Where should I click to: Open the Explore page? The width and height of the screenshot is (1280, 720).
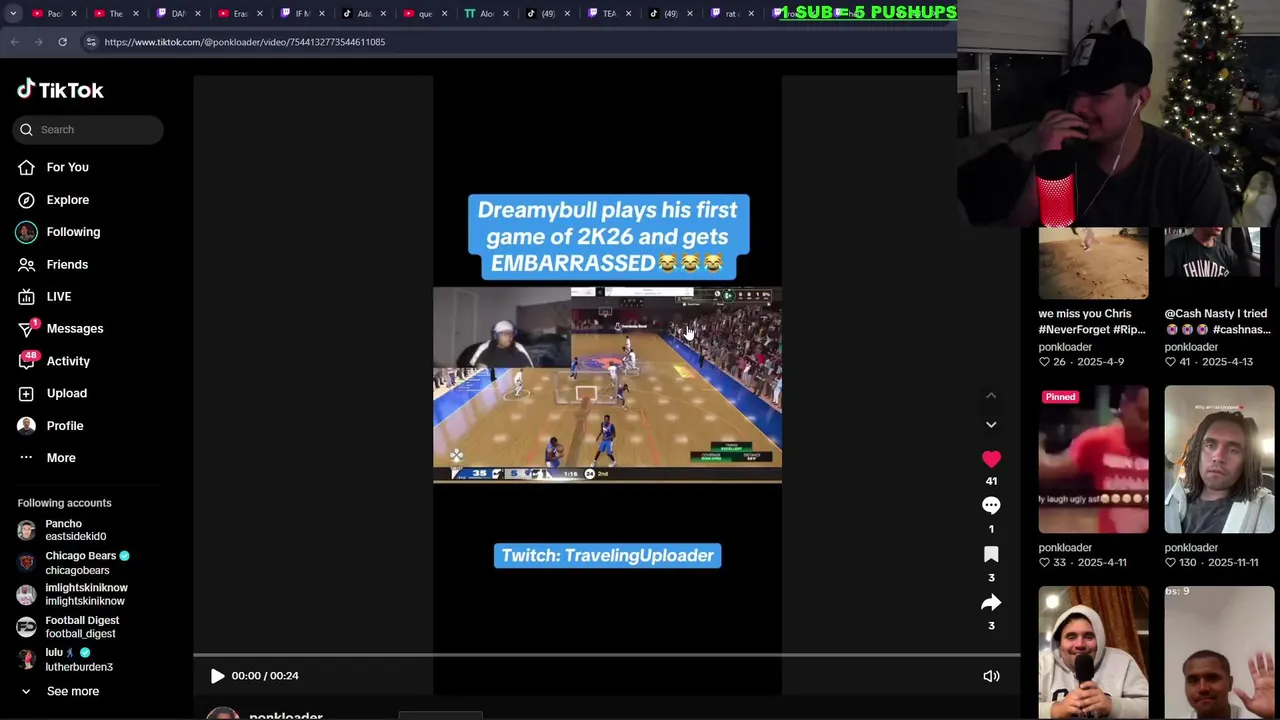click(67, 200)
